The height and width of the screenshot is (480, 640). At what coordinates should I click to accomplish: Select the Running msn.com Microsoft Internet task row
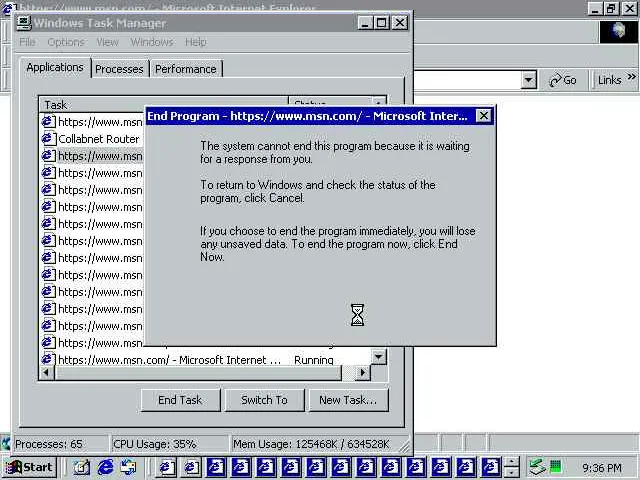[x=205, y=360]
